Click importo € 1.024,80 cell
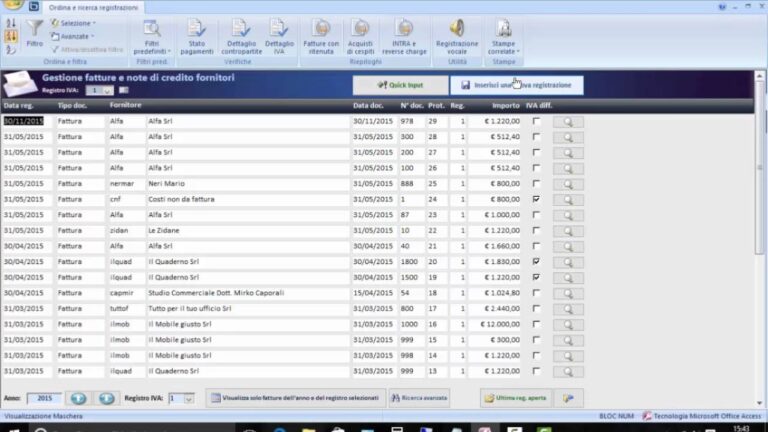The width and height of the screenshot is (768, 432). 495,293
